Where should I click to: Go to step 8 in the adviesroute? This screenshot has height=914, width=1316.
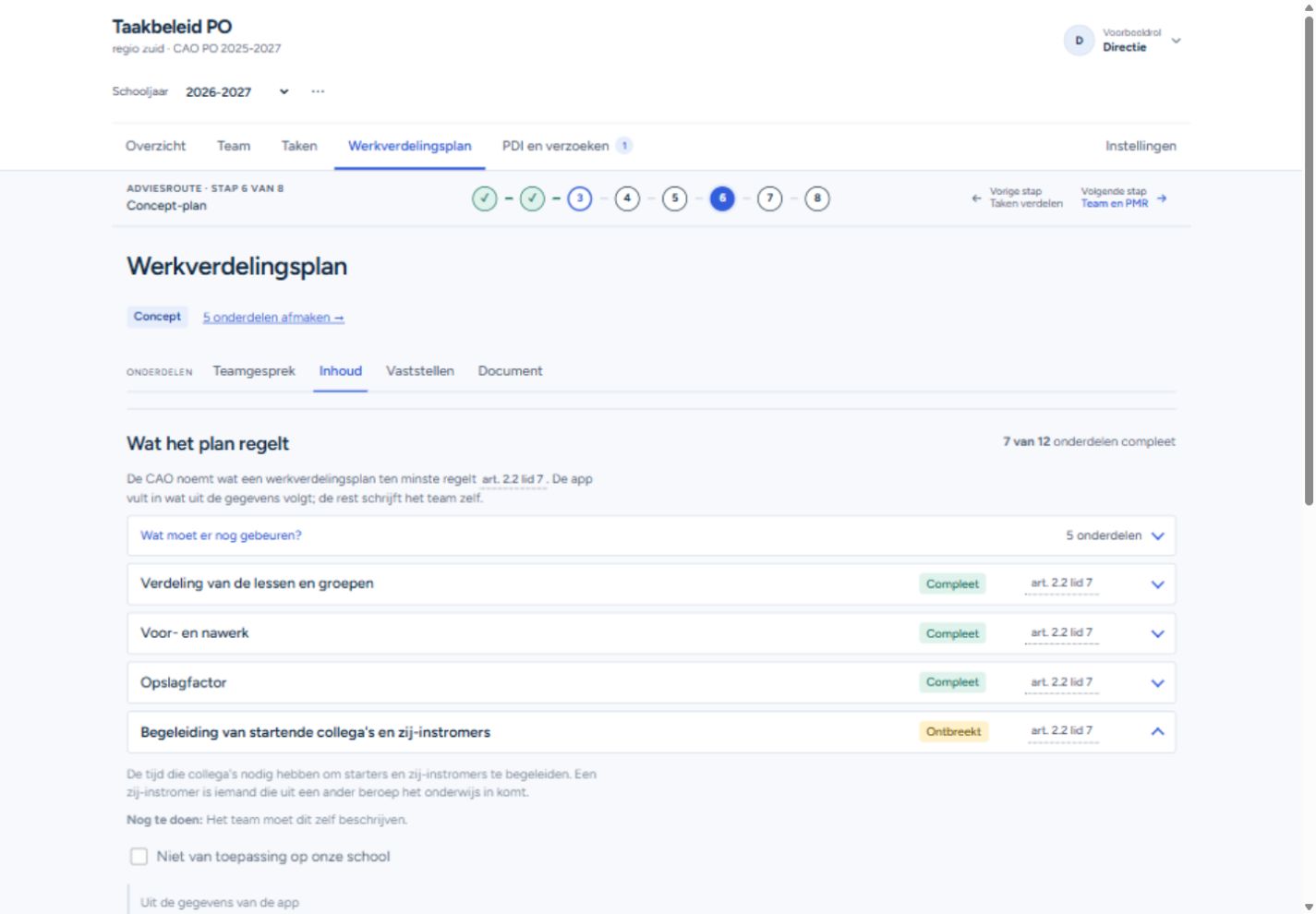pyautogui.click(x=817, y=198)
